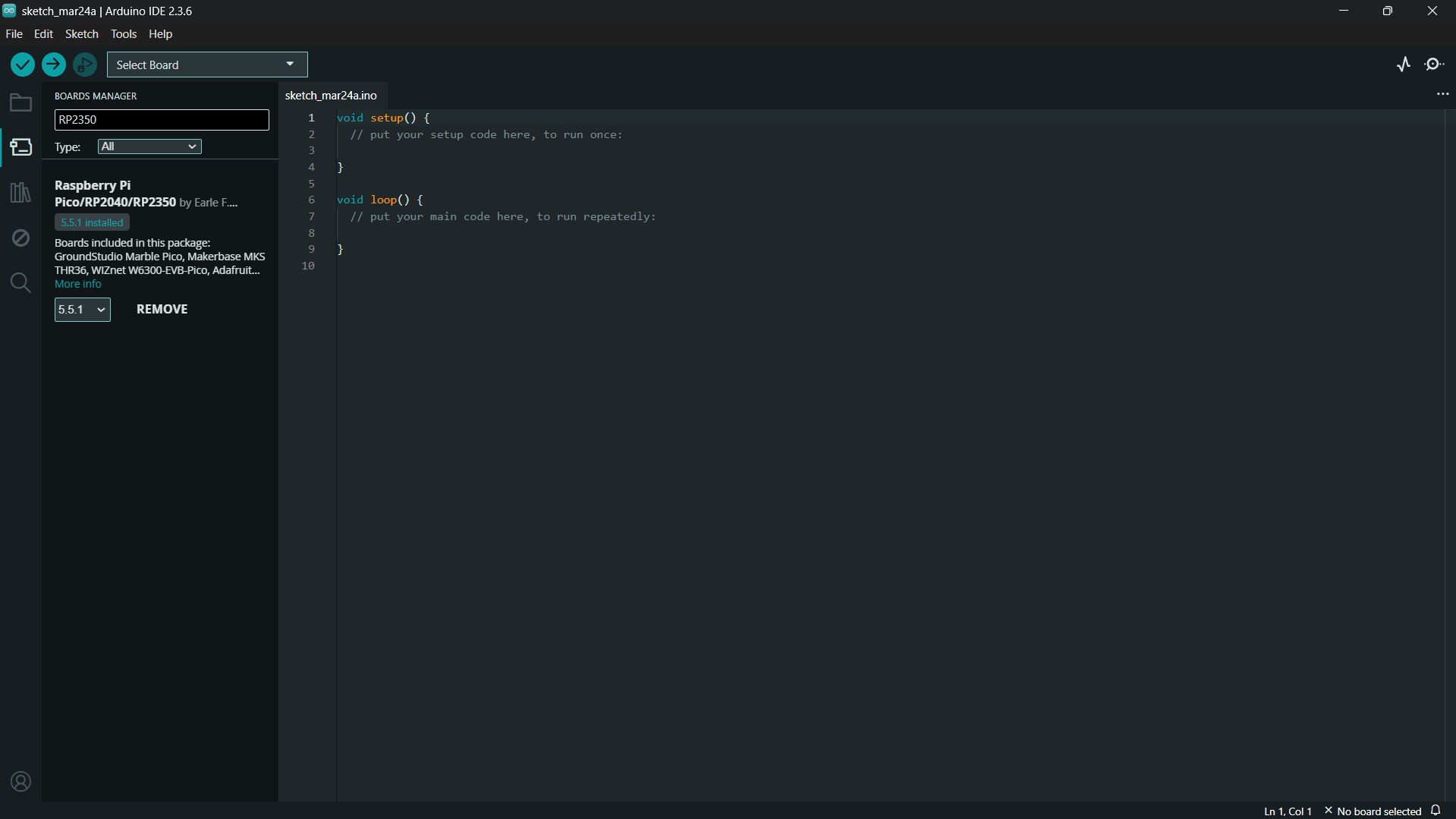
Task: Click the Verify sketch checkmark icon
Action: [23, 65]
